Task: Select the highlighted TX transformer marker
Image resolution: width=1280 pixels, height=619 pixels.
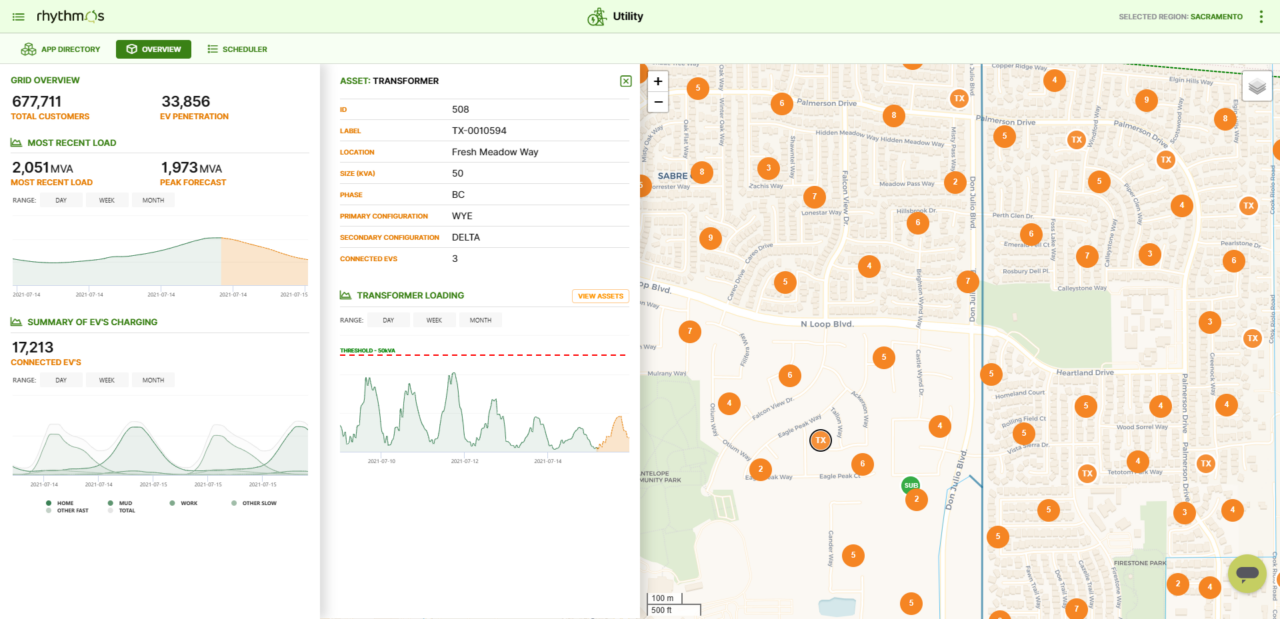Action: [x=820, y=440]
